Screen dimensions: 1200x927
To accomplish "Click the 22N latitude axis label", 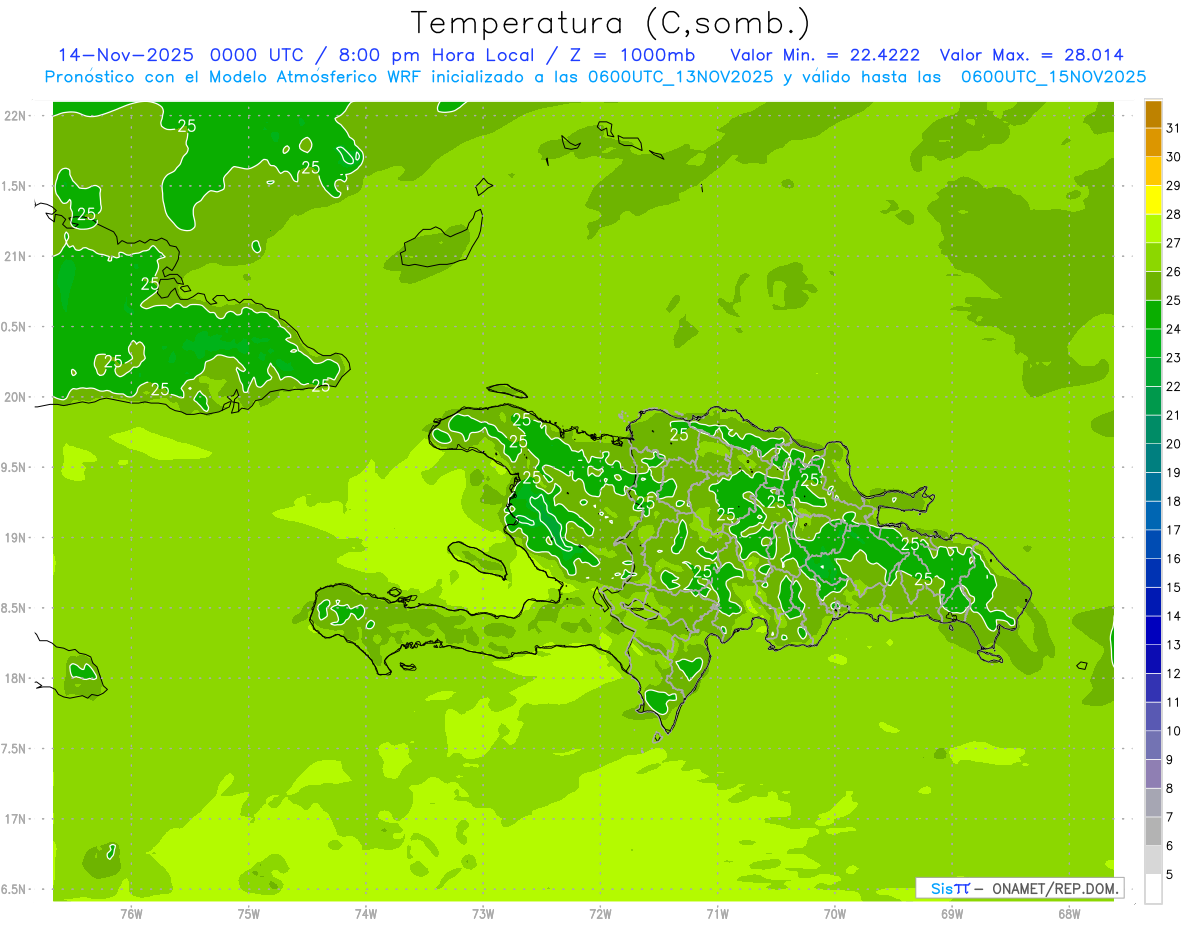I will pos(14,116).
